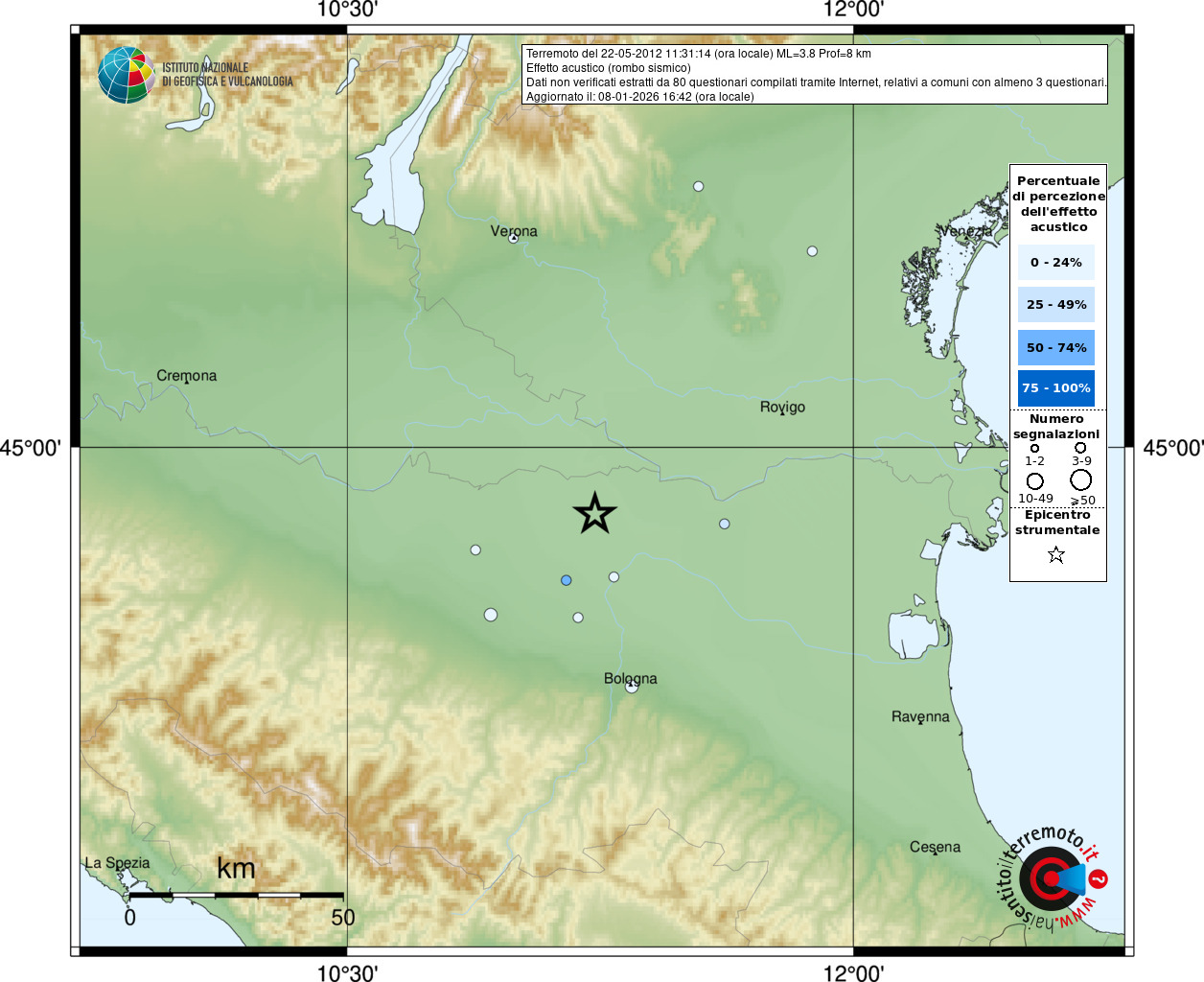Click the legend epicenter star symbol

click(1056, 554)
